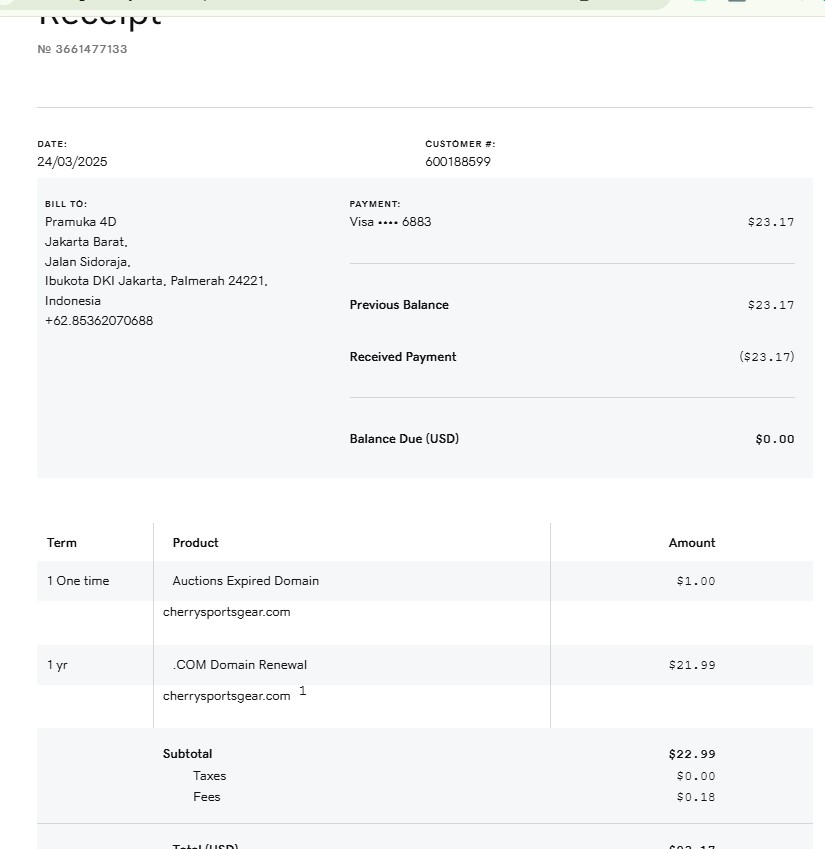This screenshot has height=849, width=825.
Task: Click the Product column header
Action: tap(195, 543)
